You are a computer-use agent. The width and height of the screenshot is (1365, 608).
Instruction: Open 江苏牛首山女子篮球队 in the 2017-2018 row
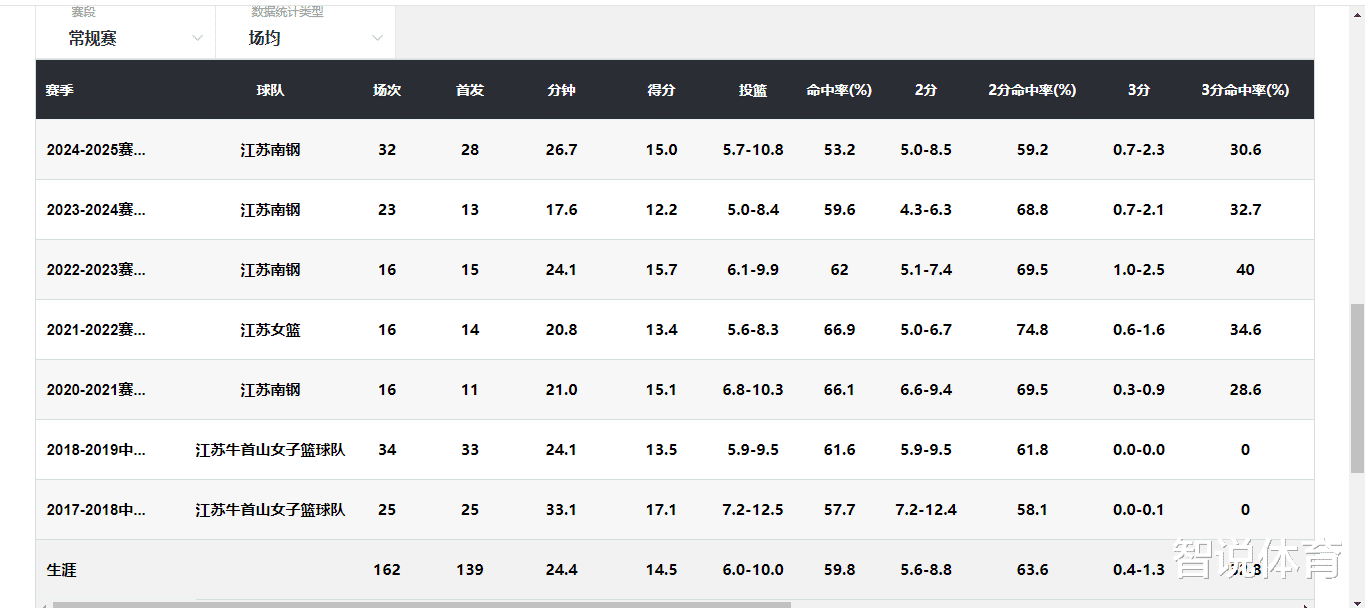(x=270, y=510)
